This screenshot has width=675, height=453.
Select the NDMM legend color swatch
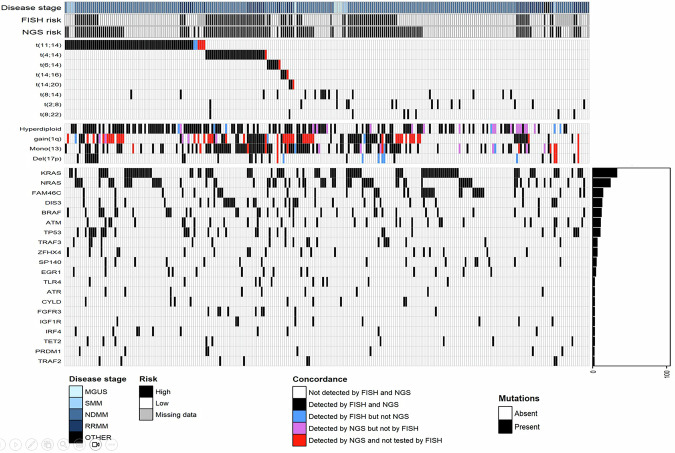(x=76, y=414)
